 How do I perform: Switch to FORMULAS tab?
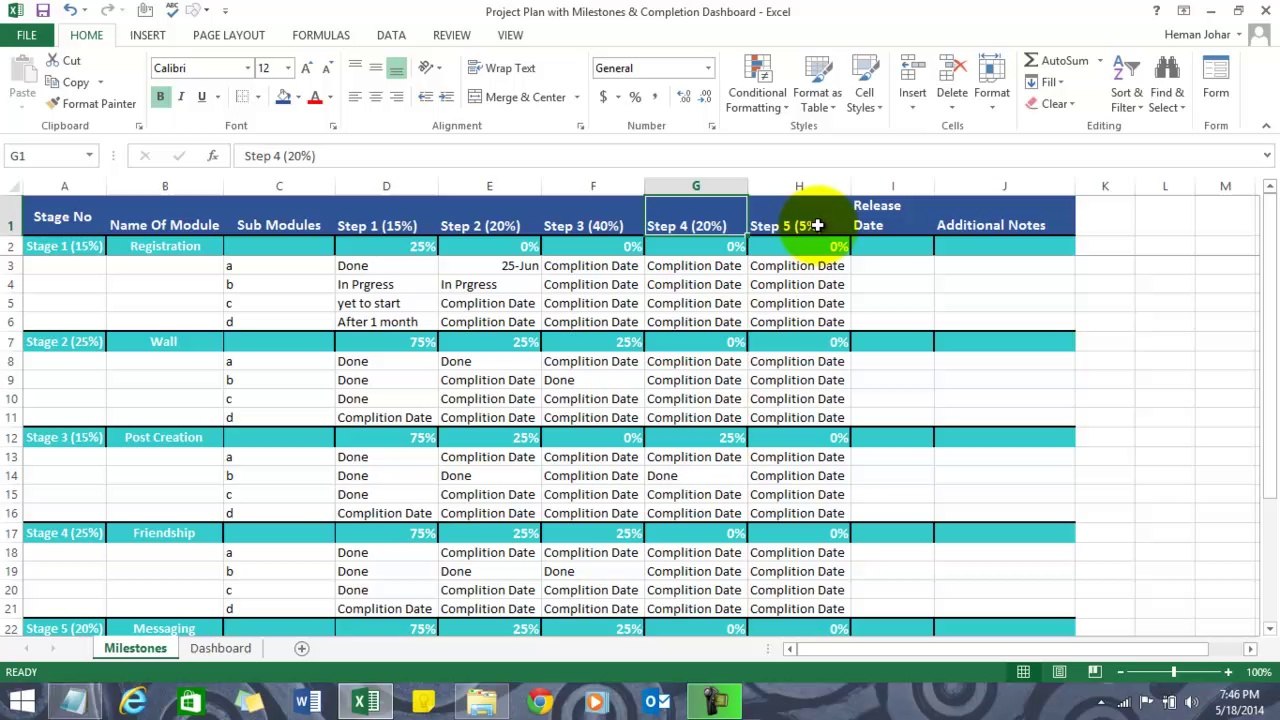tap(321, 35)
